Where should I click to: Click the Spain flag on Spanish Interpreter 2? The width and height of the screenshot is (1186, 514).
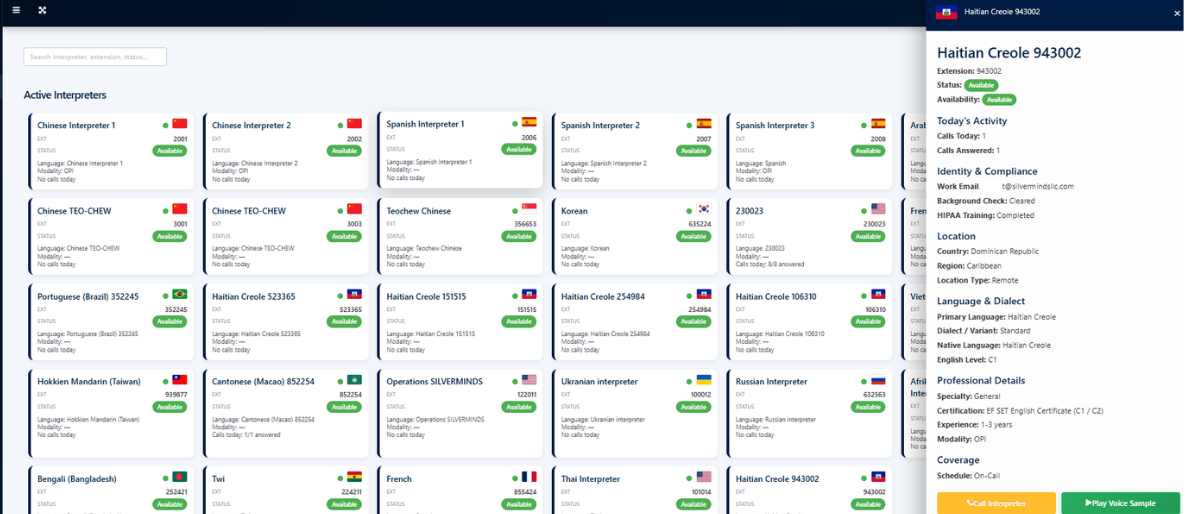pyautogui.click(x=703, y=123)
